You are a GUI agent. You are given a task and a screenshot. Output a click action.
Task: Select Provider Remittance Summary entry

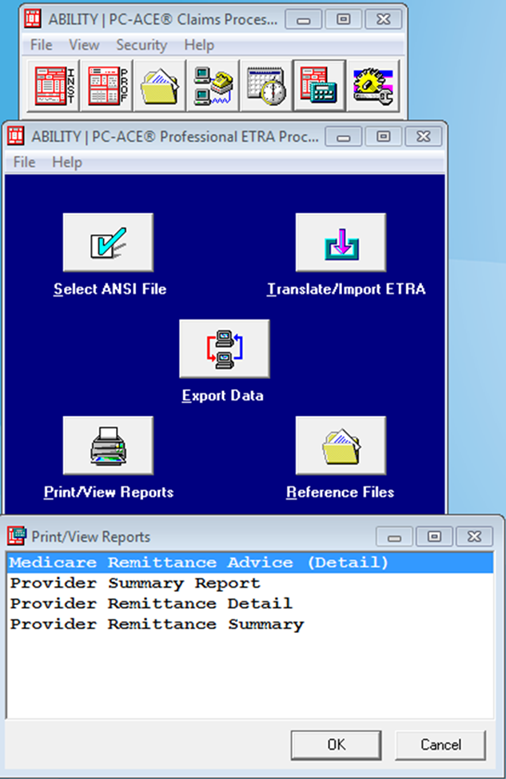tap(251, 624)
